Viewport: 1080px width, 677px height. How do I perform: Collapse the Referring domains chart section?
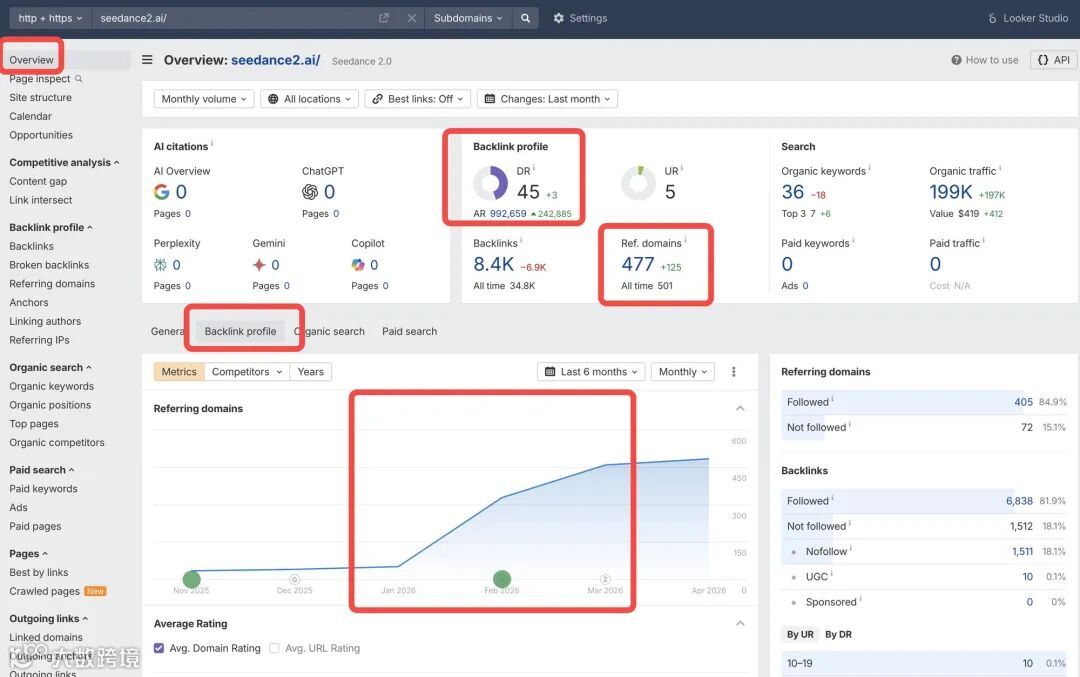(740, 408)
